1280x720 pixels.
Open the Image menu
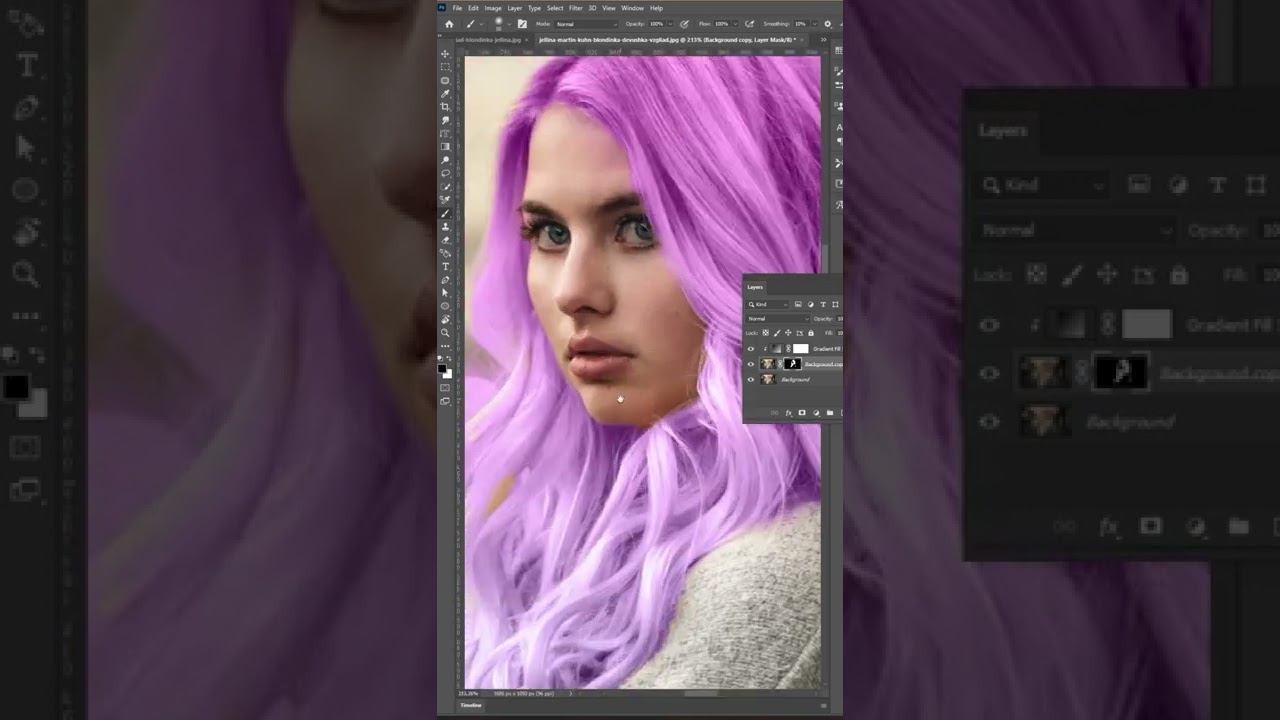(x=493, y=8)
